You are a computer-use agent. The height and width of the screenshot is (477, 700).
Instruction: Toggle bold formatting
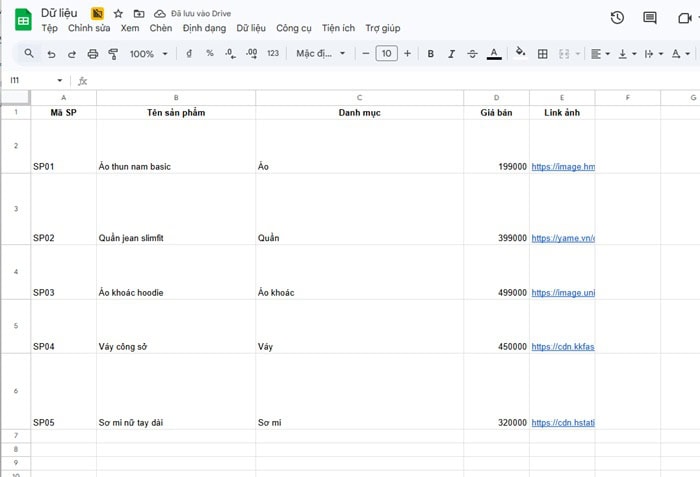(x=431, y=54)
